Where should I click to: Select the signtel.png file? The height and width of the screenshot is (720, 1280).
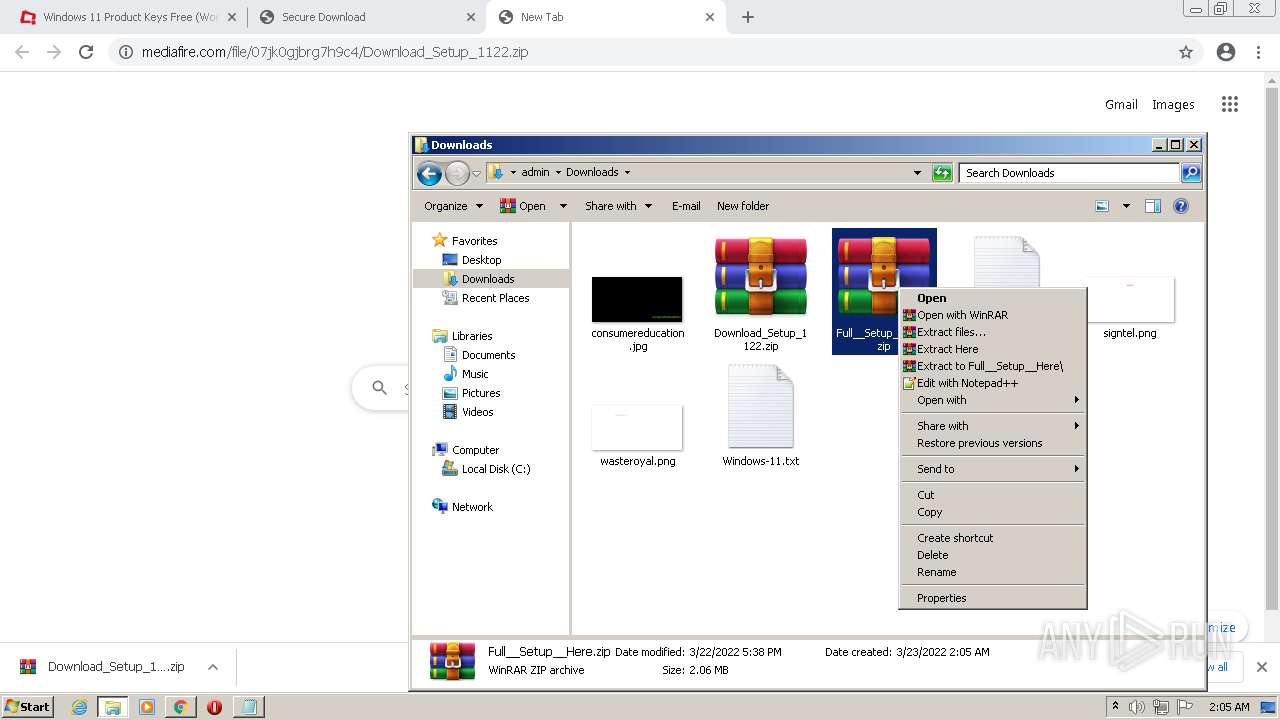(x=1130, y=300)
